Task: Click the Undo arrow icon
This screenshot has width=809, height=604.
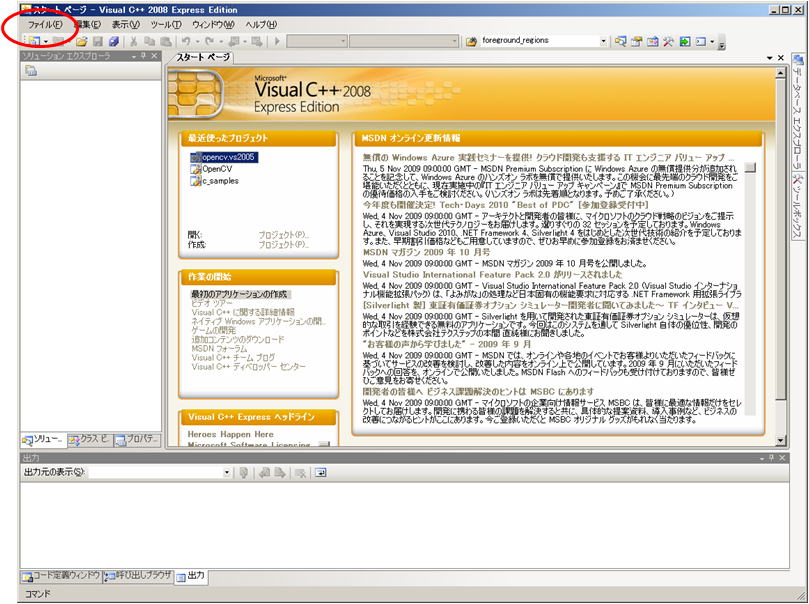Action: 186,41
